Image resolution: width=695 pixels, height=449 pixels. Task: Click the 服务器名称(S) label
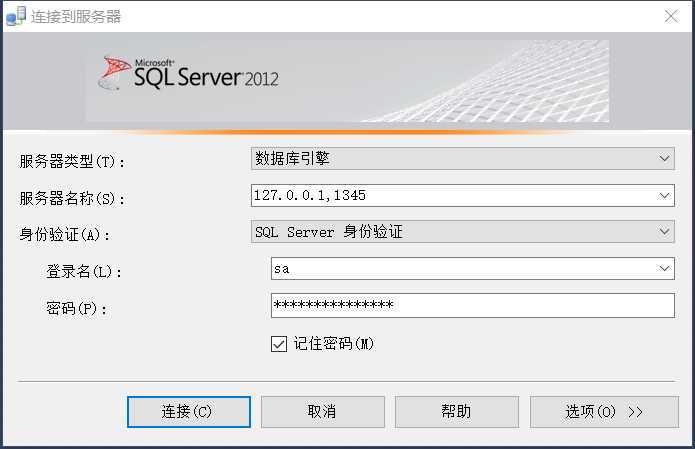point(72,198)
